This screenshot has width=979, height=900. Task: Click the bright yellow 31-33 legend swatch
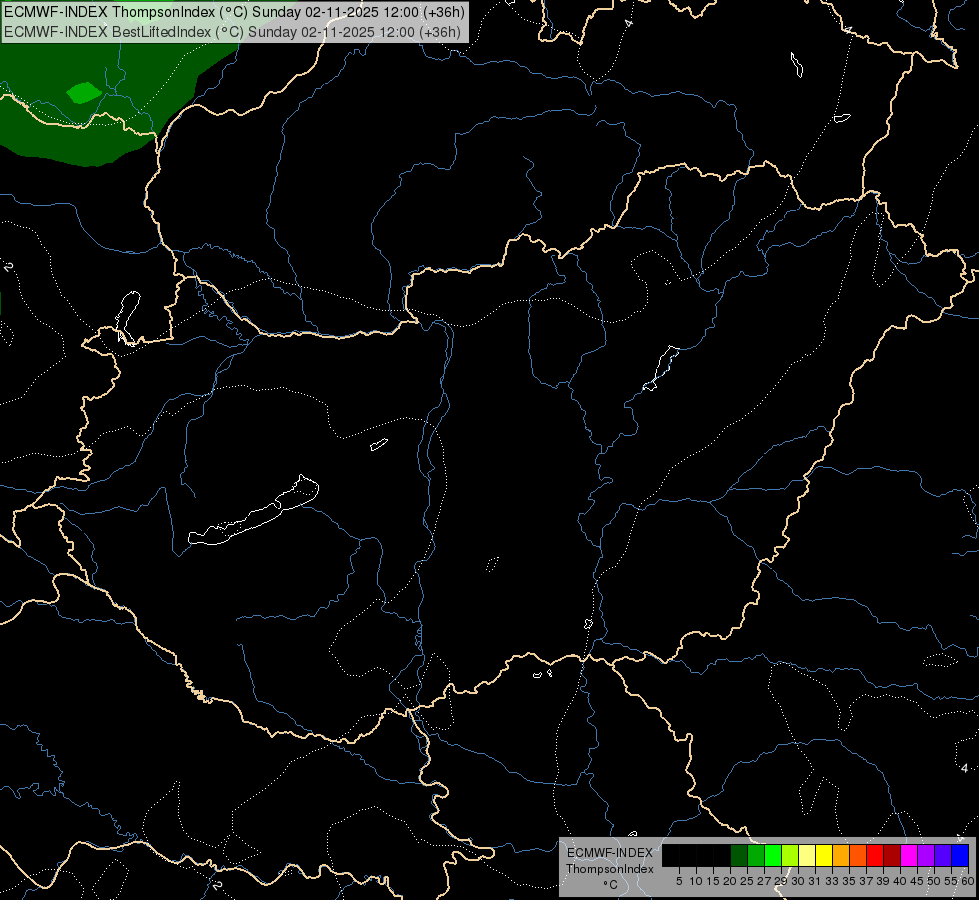(x=824, y=855)
